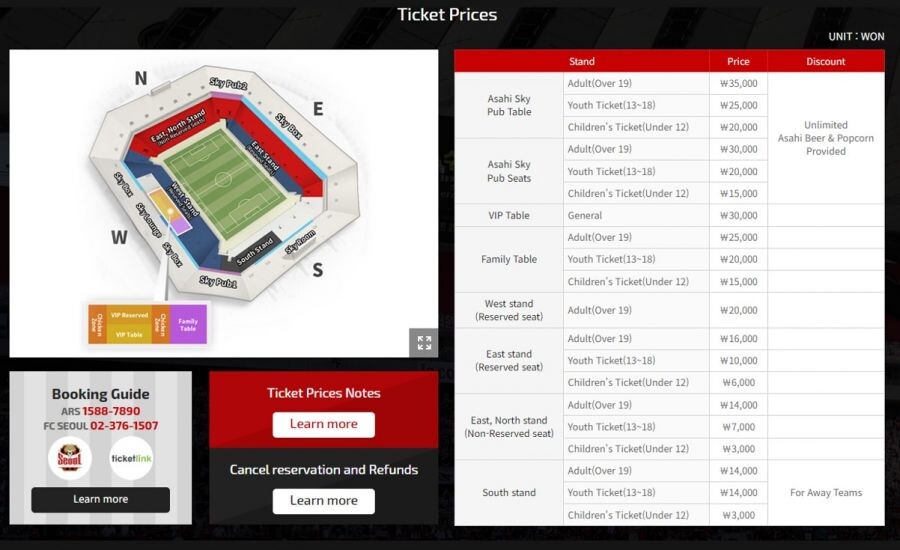Image resolution: width=900 pixels, height=550 pixels.
Task: Click the Sky Pub2 label on stadium map
Action: coord(228,84)
